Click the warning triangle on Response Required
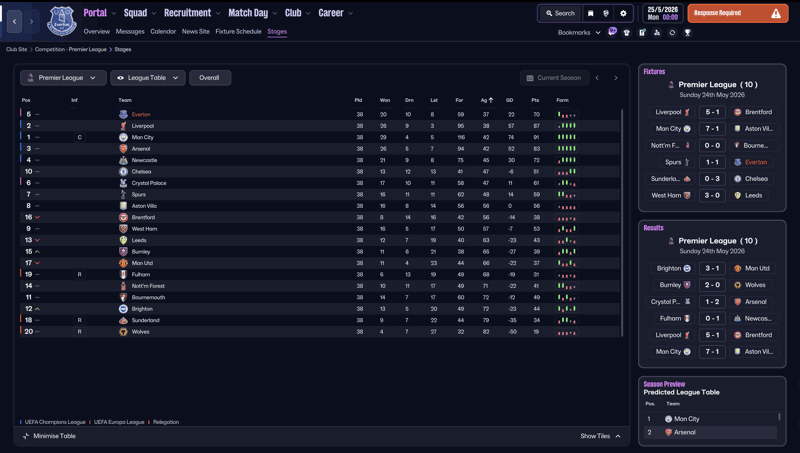Screen dimensions: 800x453 pyautogui.click(x=776, y=13)
